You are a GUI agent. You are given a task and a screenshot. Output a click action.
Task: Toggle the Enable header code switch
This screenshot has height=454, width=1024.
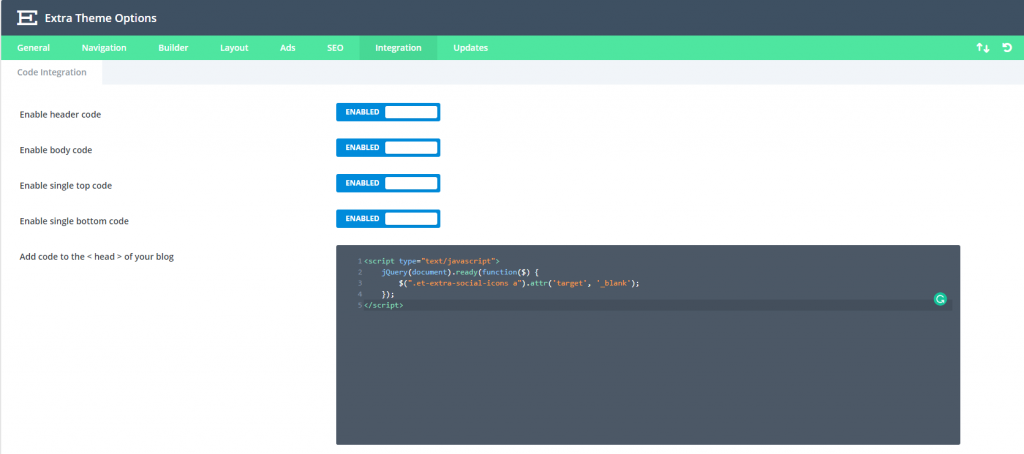388,112
